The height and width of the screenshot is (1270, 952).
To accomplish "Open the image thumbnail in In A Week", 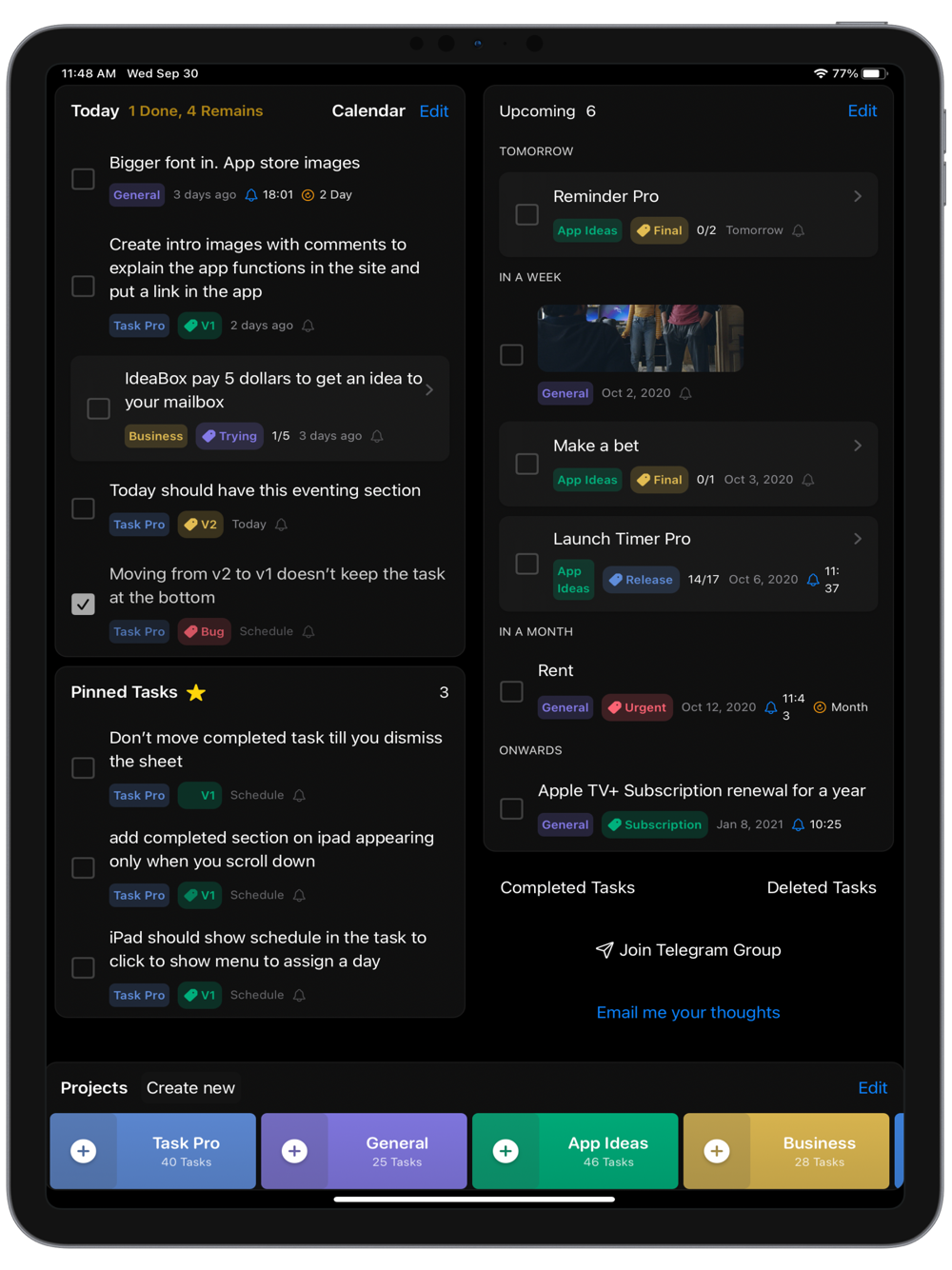I will click(x=641, y=338).
